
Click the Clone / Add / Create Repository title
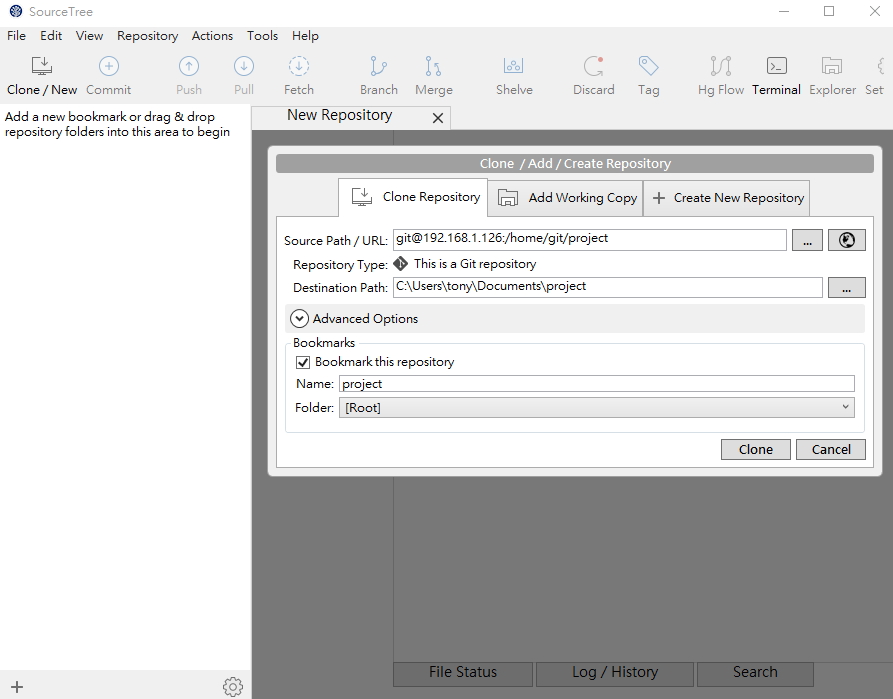[x=575, y=163]
